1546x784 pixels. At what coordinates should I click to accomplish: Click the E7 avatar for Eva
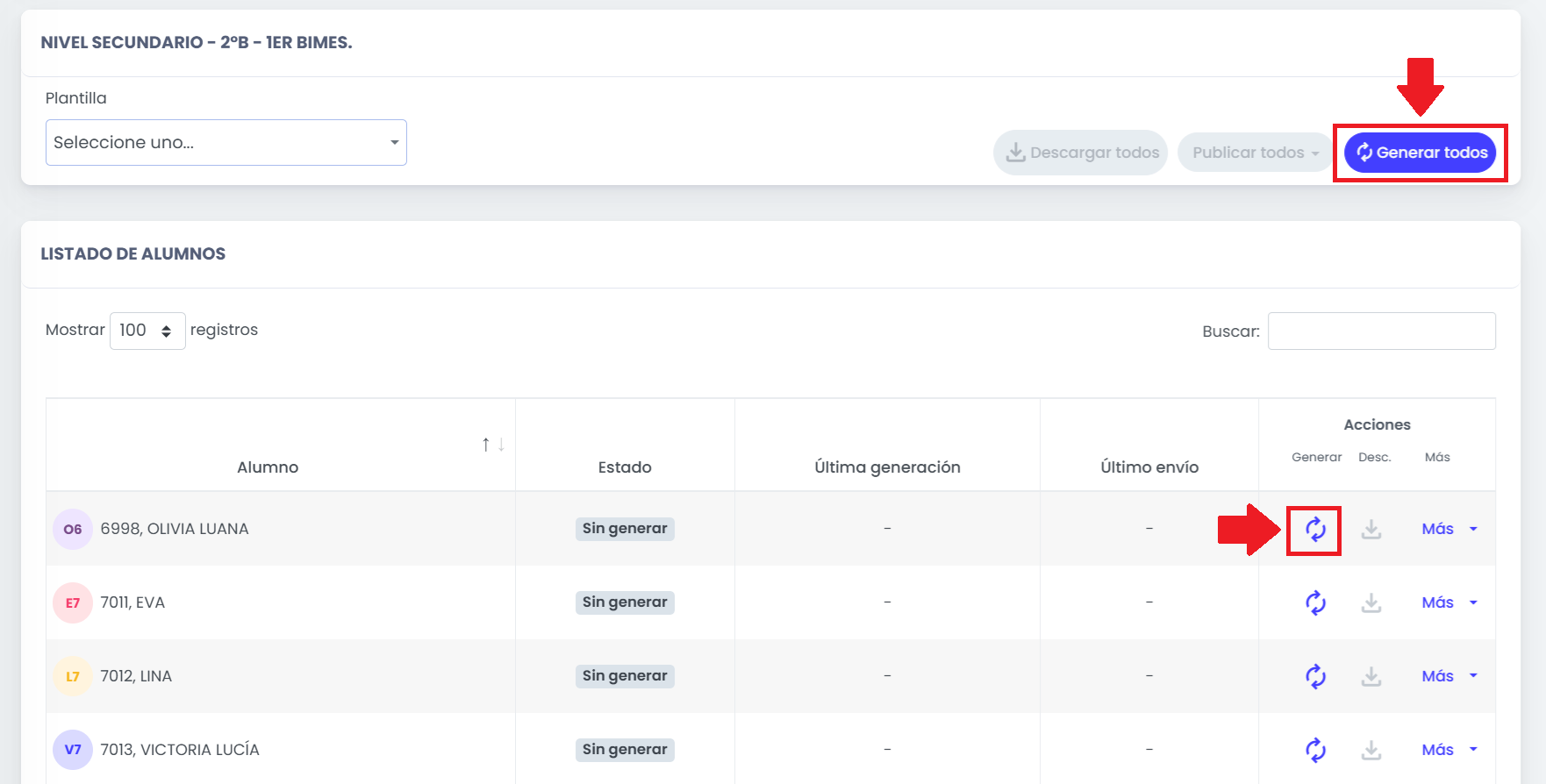[73, 602]
